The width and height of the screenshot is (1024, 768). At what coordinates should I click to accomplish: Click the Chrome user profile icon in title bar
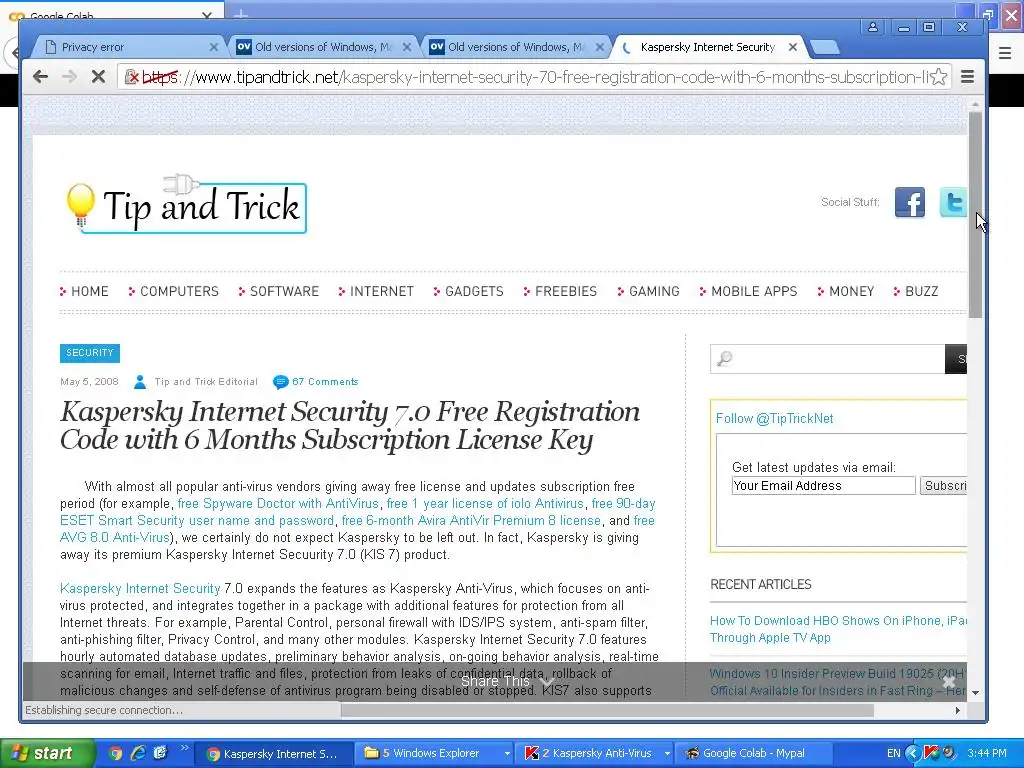872,27
